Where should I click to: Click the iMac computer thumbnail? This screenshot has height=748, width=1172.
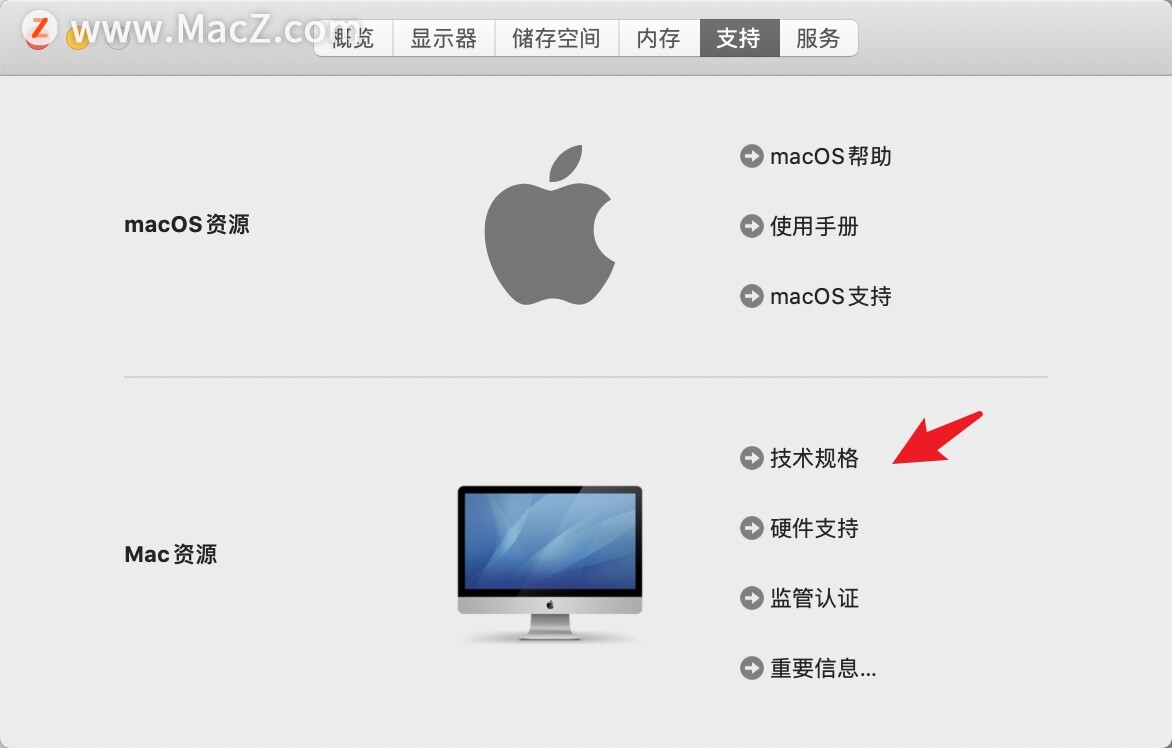point(550,563)
